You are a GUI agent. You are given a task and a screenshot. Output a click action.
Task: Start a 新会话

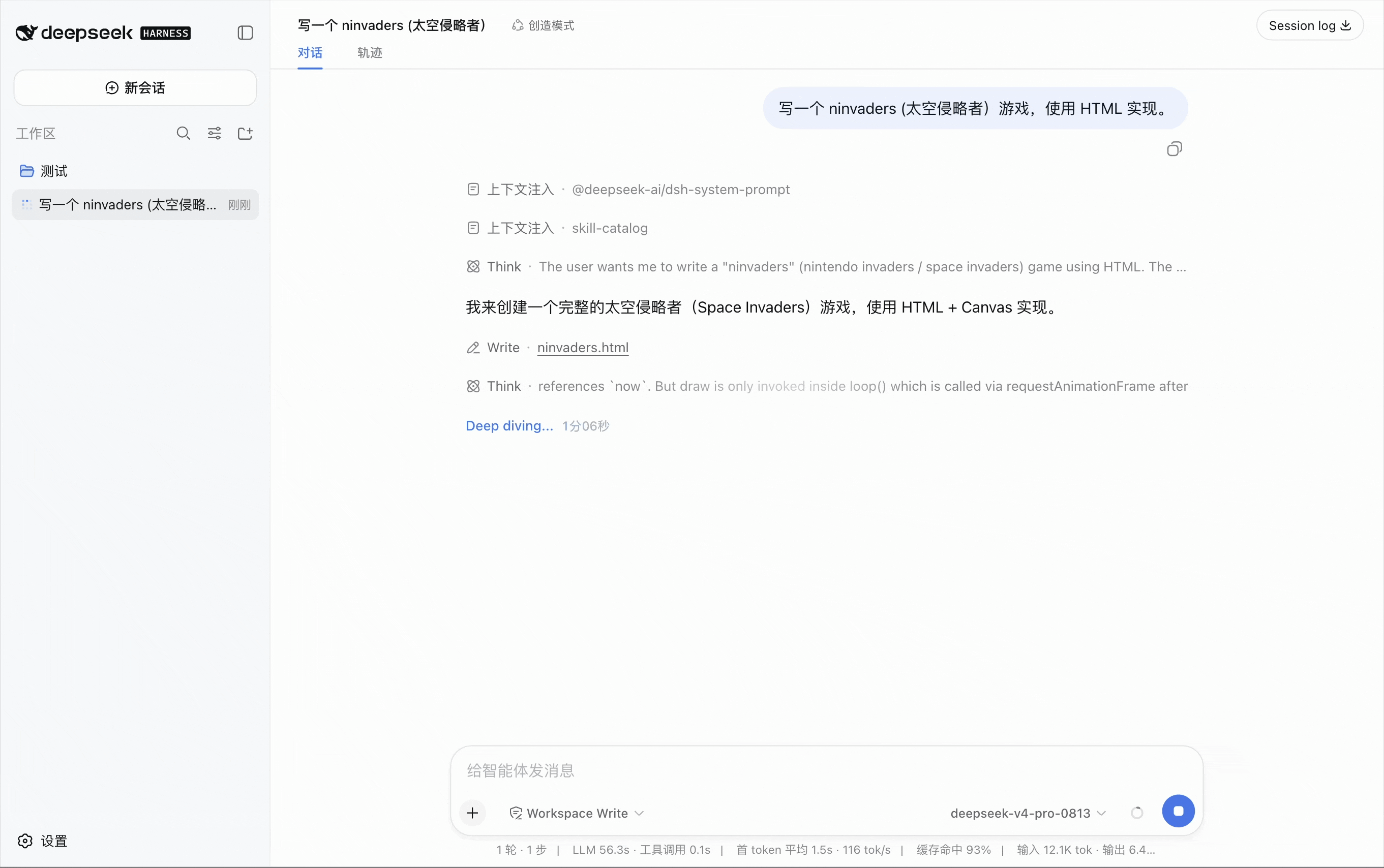click(x=135, y=88)
